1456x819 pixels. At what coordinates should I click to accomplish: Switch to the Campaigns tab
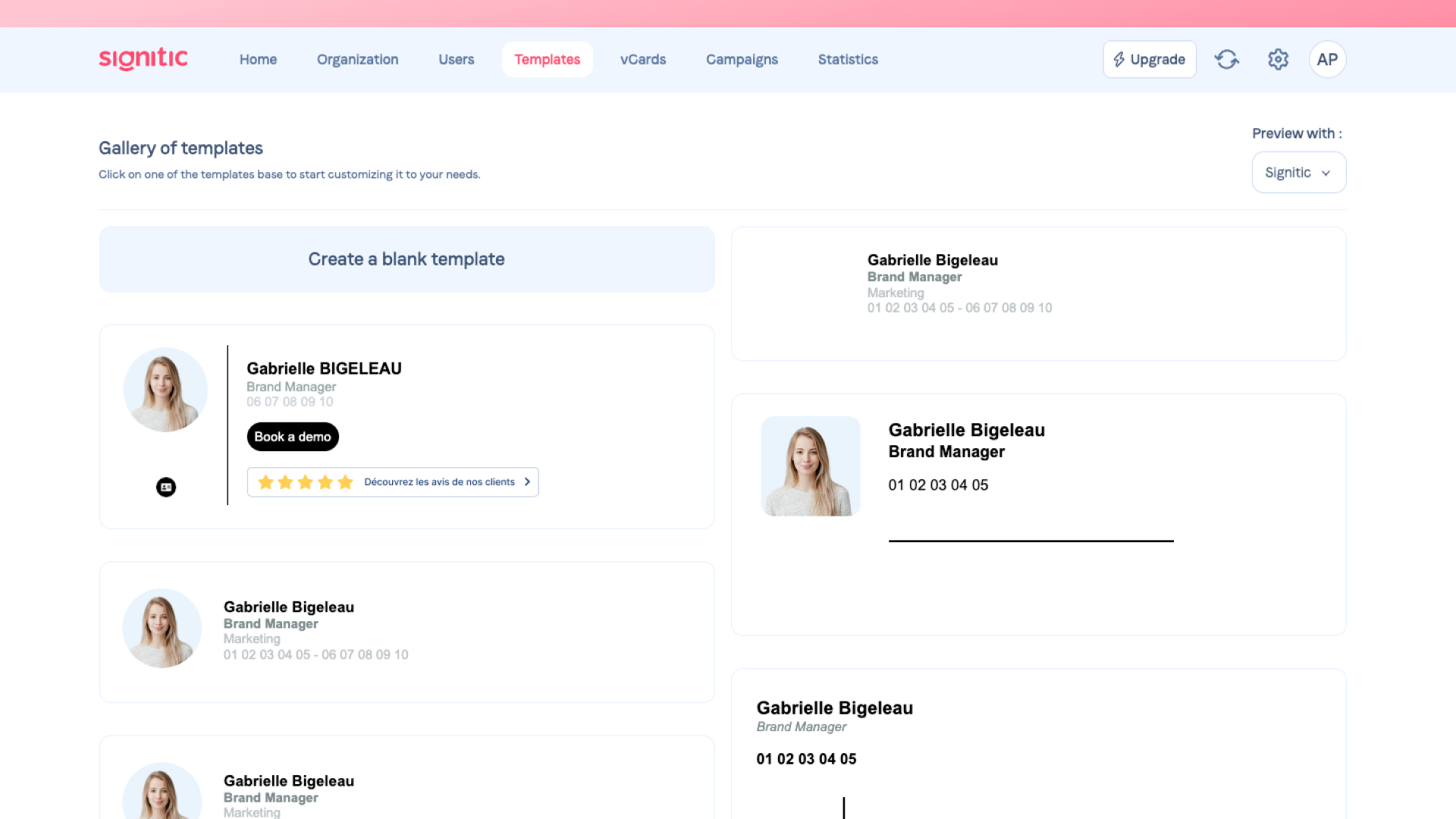point(741,59)
